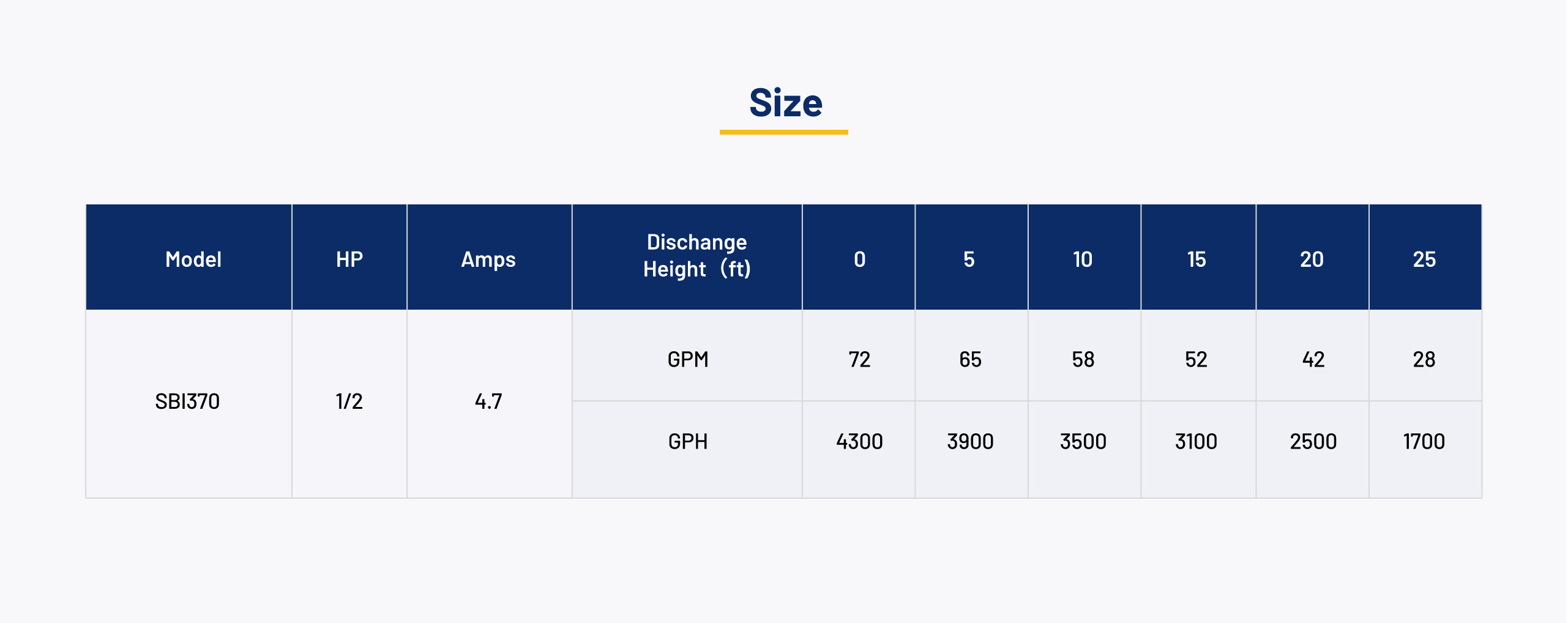Select the 1700 GPH value cell

tap(1424, 441)
